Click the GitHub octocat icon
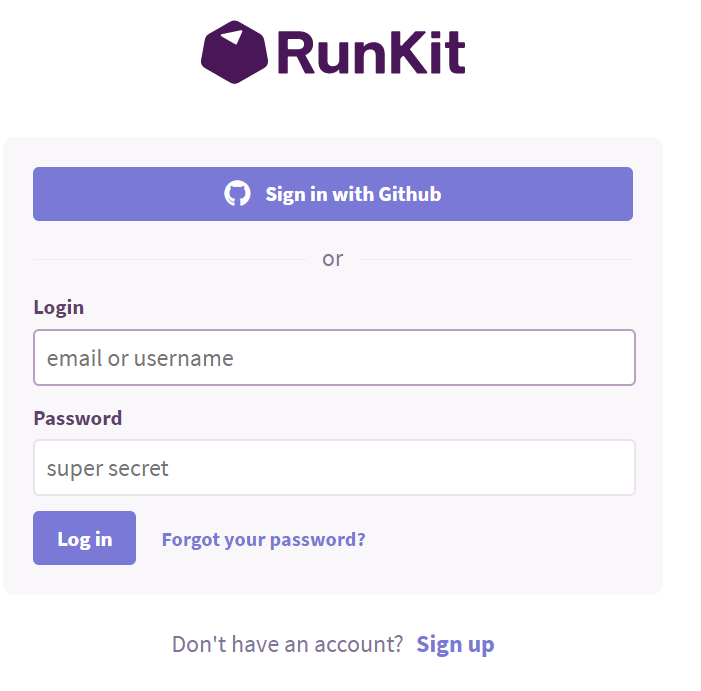The width and height of the screenshot is (701, 691). (237, 194)
